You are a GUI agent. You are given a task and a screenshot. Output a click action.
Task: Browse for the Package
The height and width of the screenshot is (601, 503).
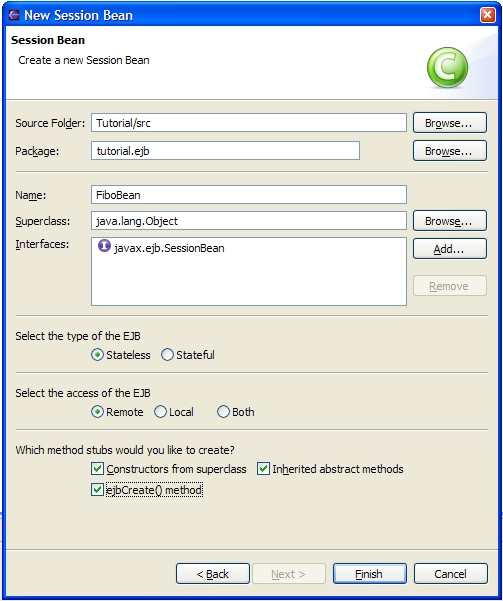click(x=450, y=151)
